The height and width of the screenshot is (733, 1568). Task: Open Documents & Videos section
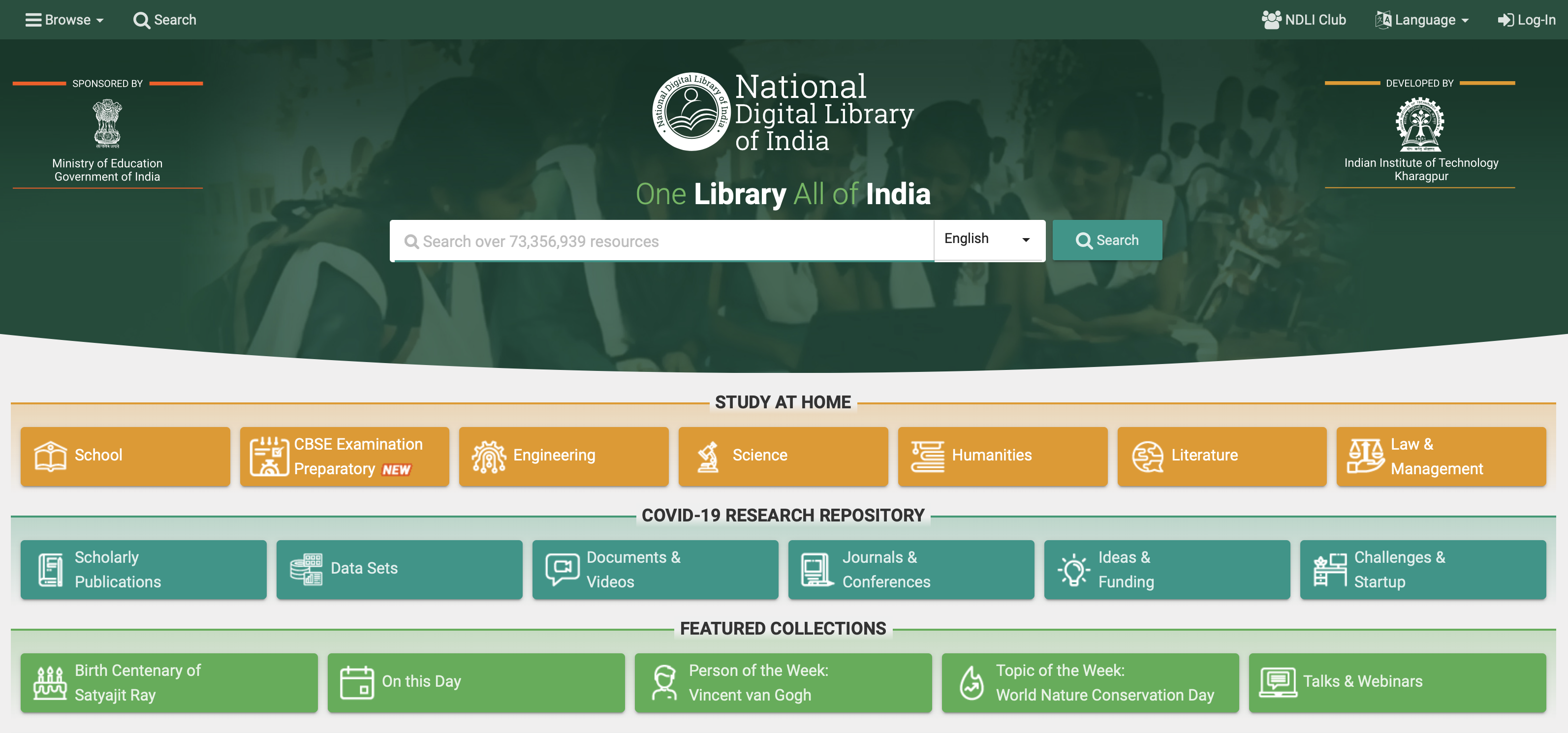pyautogui.click(x=655, y=569)
